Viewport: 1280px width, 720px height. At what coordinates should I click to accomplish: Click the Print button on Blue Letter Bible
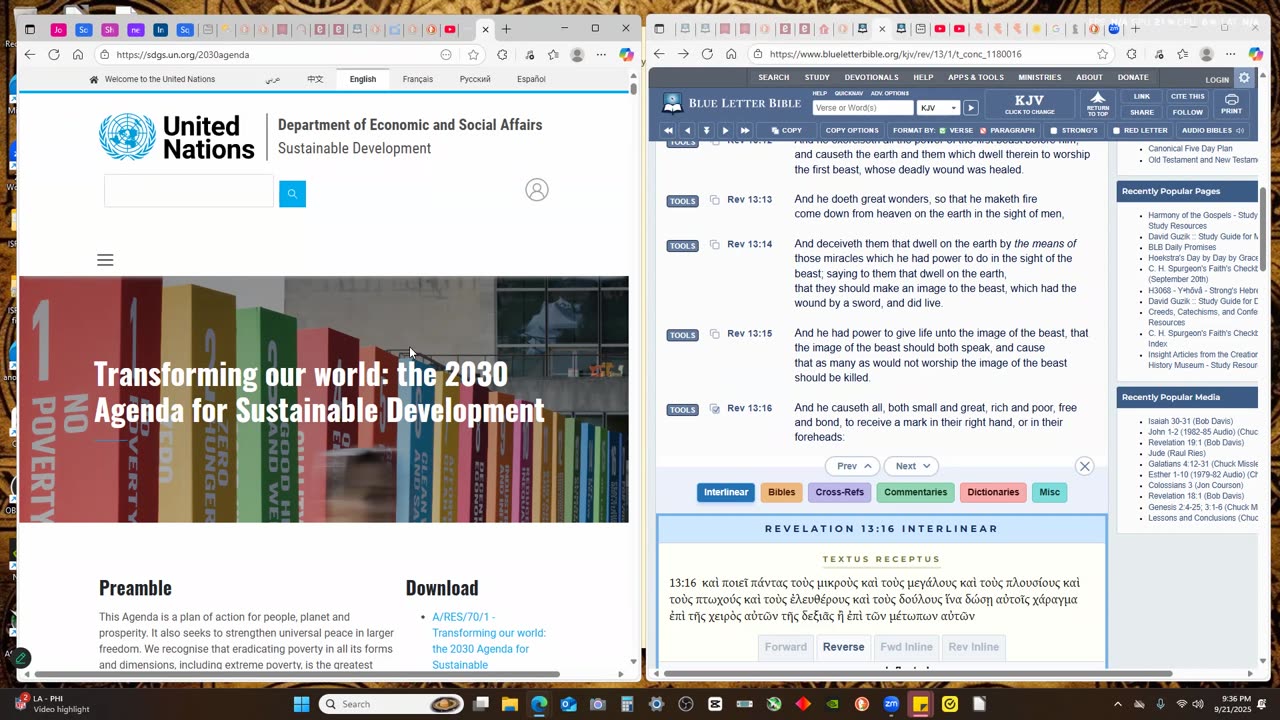click(1232, 104)
